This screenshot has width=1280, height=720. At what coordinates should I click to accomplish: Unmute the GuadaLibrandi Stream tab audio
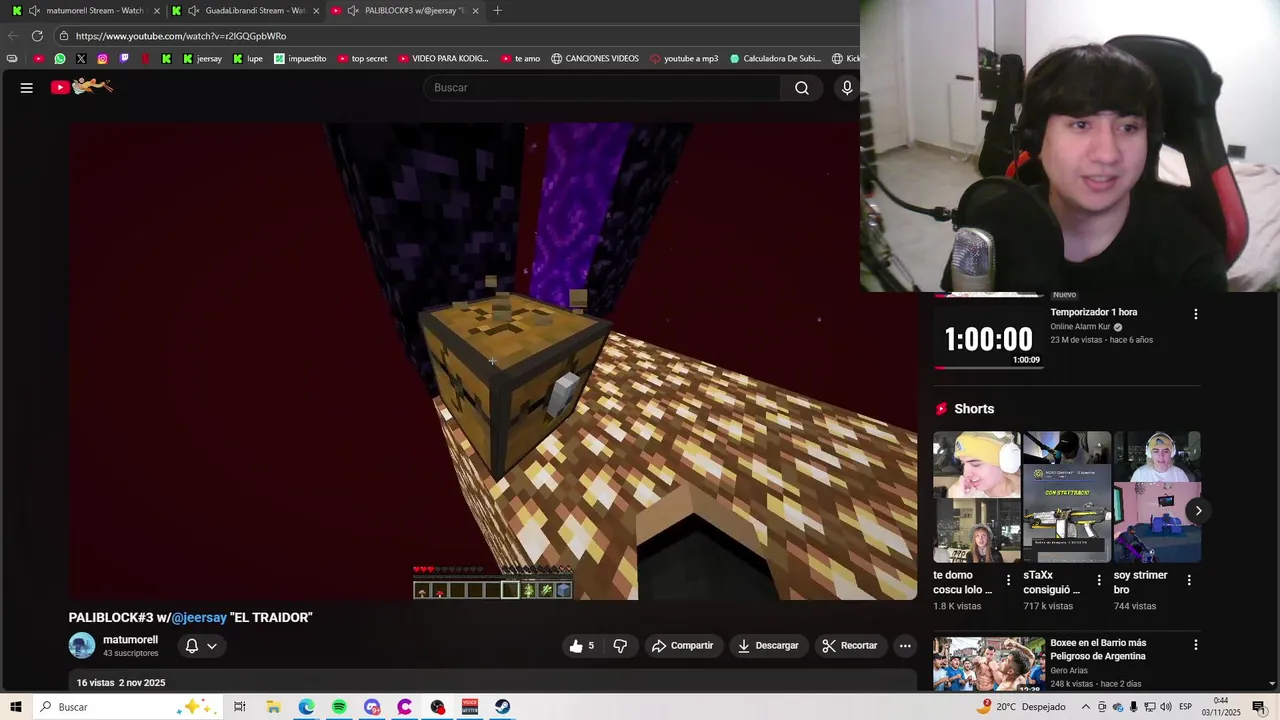194,11
